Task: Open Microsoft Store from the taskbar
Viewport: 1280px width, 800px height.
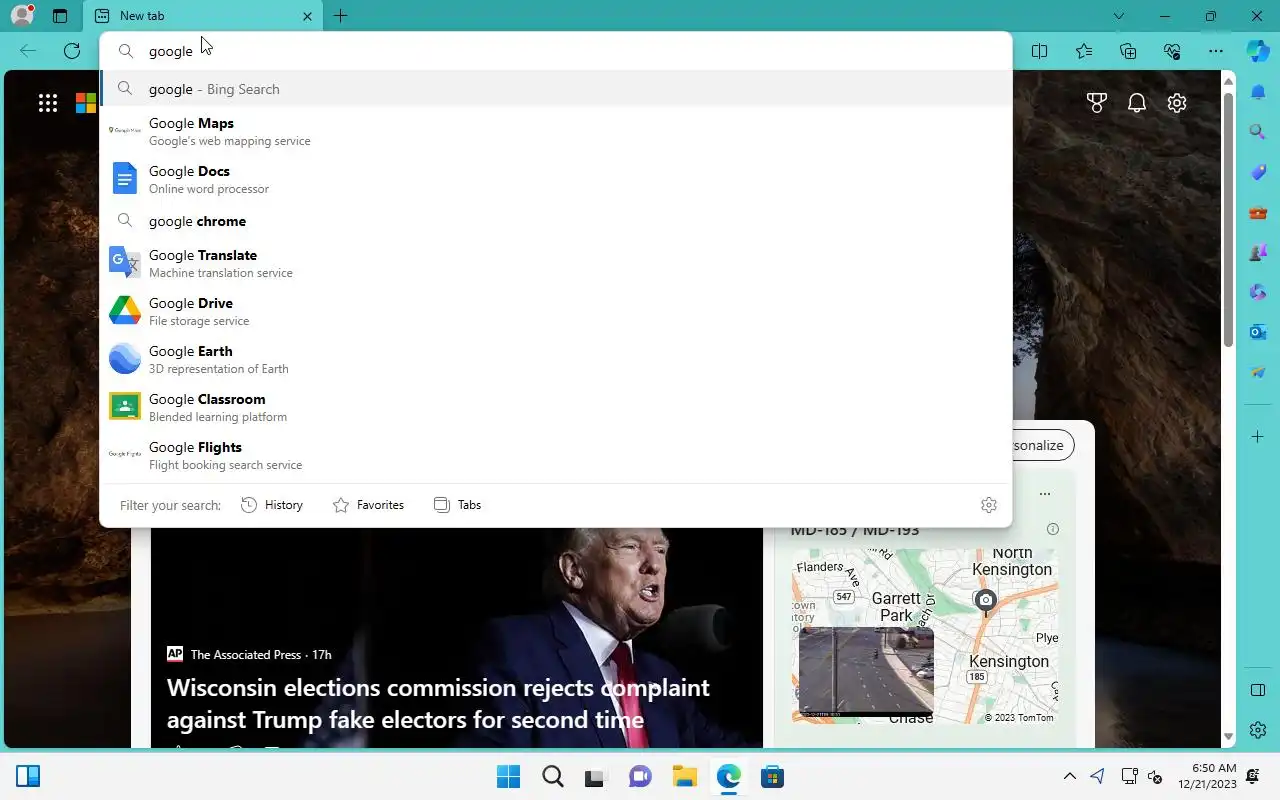Action: click(772, 777)
